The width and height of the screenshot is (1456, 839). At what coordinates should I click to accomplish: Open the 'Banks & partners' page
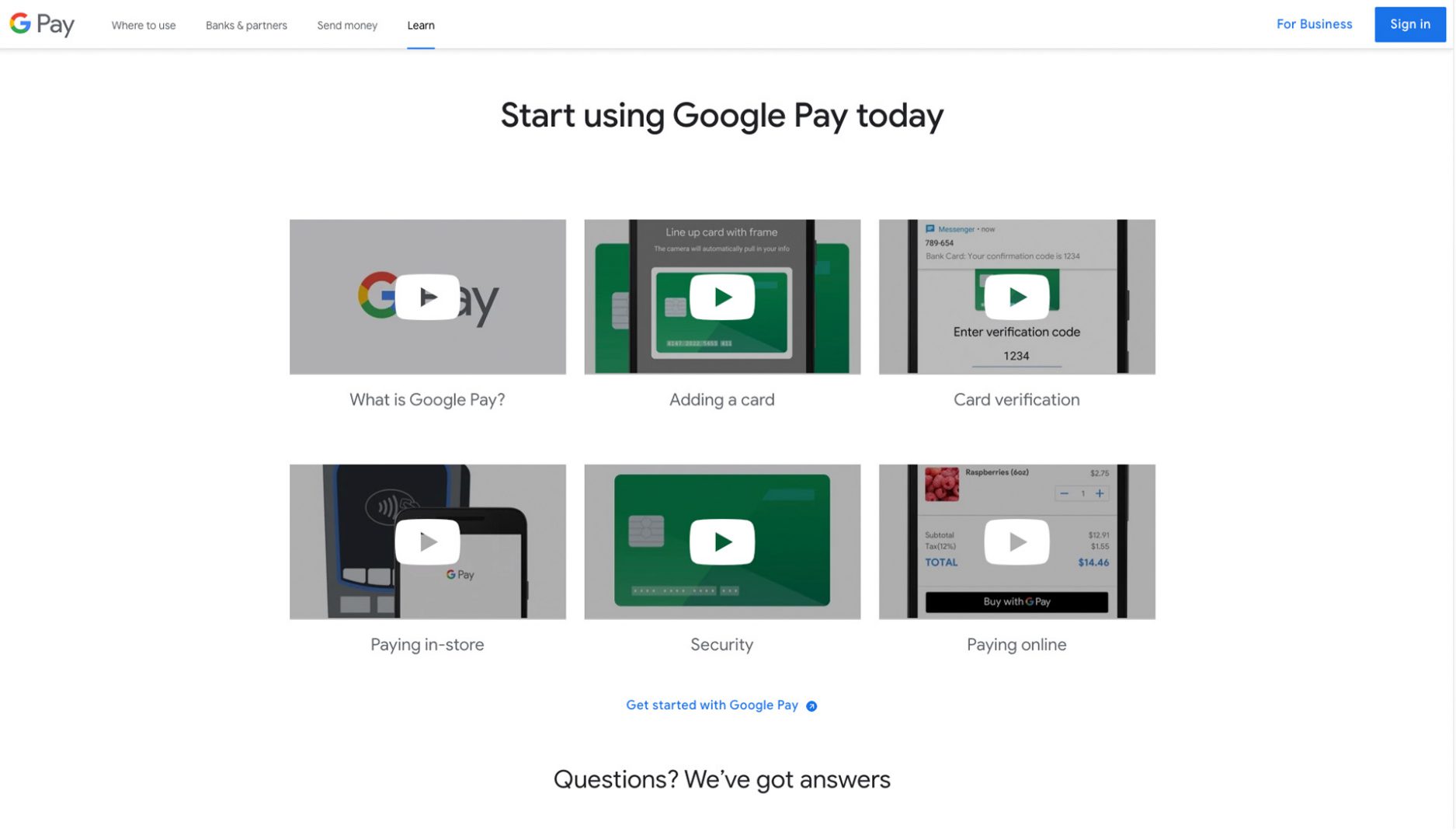tap(246, 25)
